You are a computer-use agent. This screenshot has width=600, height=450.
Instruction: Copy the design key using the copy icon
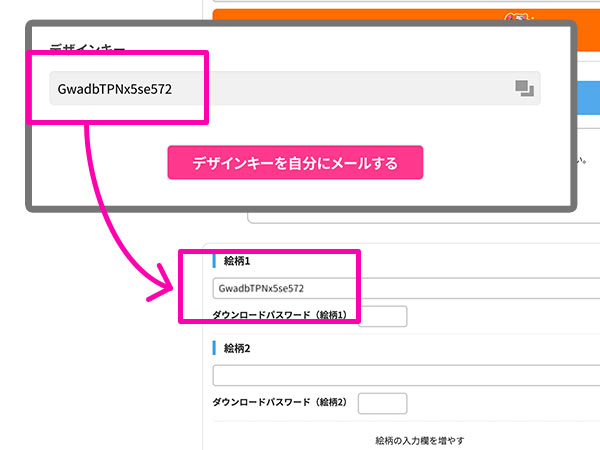coord(524,88)
